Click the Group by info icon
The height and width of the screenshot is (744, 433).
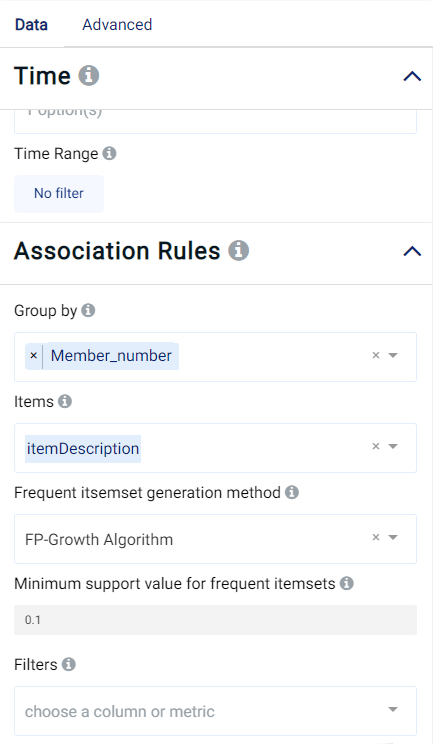coord(88,310)
